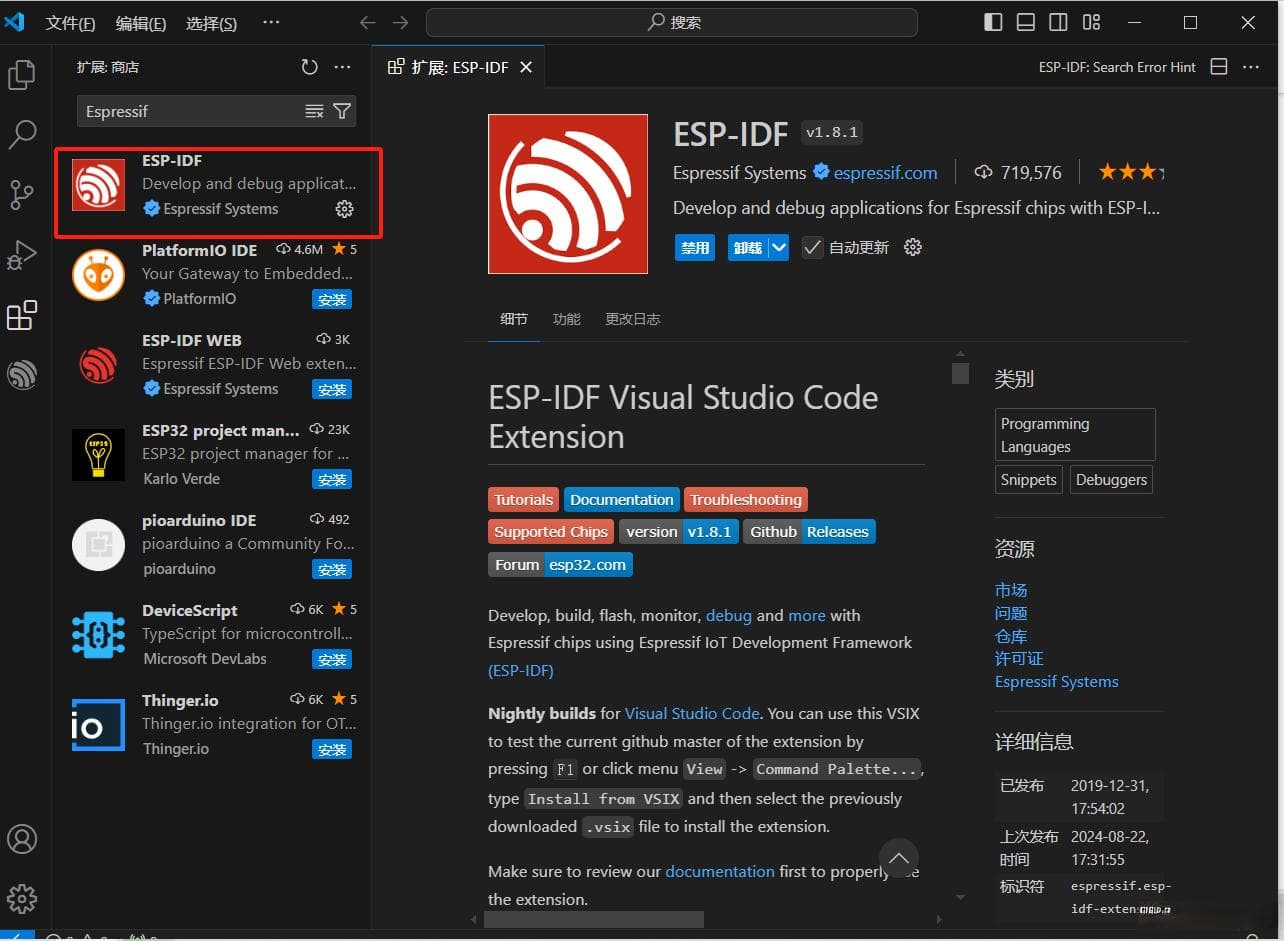Click the readme horizontal scrollbar

[x=595, y=919]
